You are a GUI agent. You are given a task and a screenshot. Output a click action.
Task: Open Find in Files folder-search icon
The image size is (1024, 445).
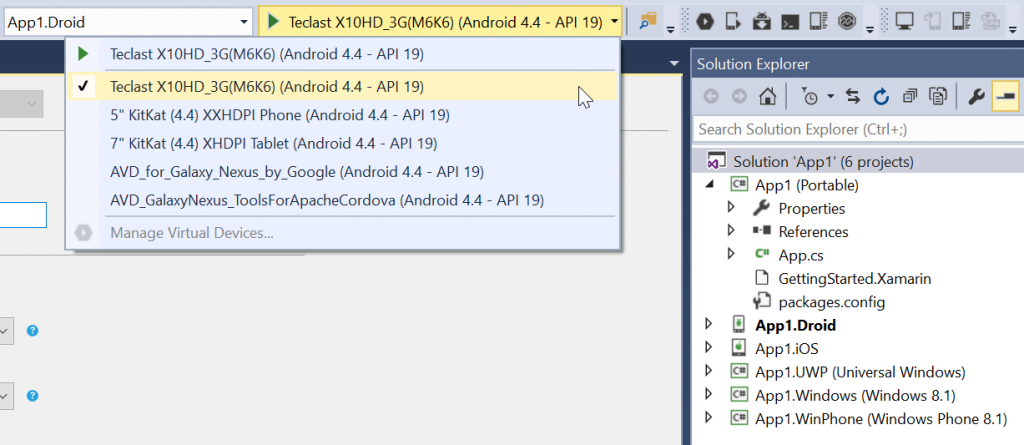point(648,22)
